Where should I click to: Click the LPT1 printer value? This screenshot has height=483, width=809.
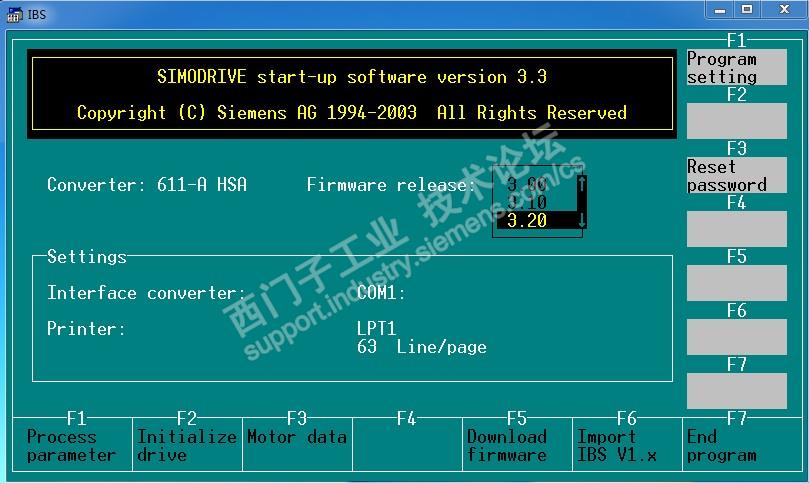[376, 328]
